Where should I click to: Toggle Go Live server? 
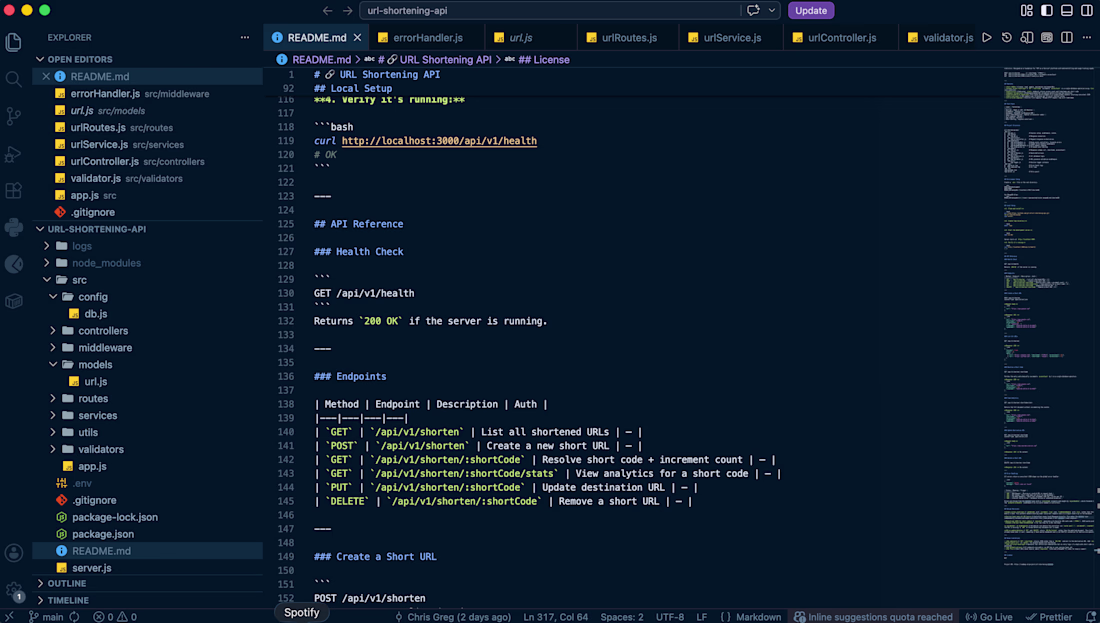[989, 617]
